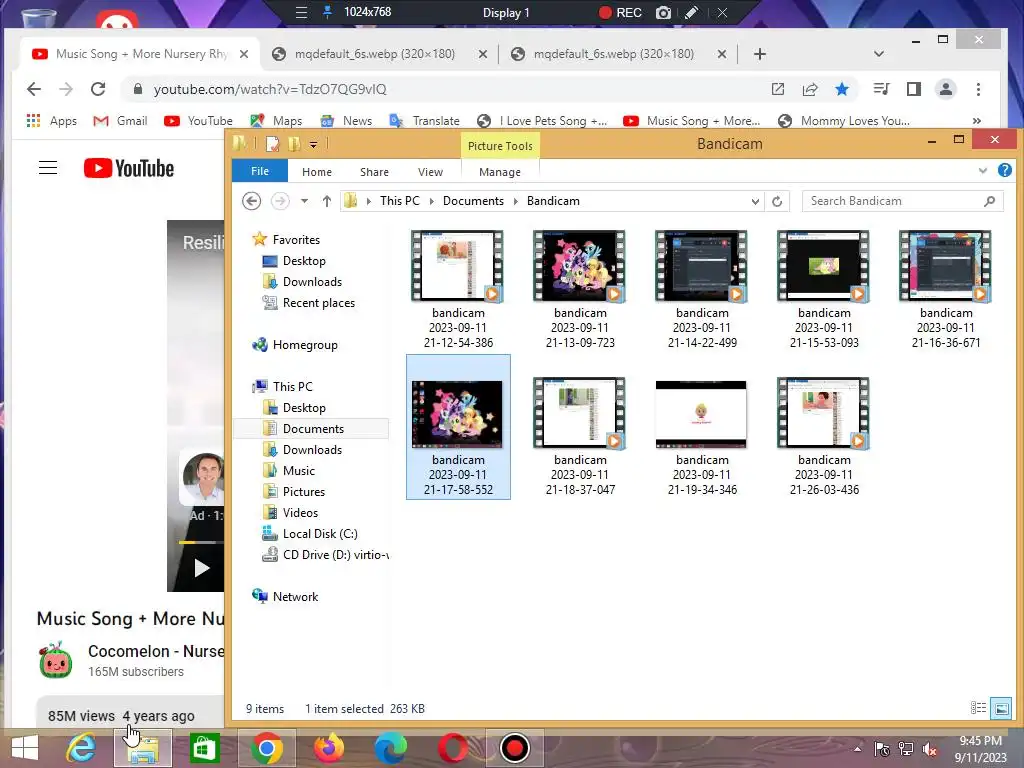The height and width of the screenshot is (768, 1024).
Task: Open the I Love Pets Song bookmark
Action: tap(543, 121)
